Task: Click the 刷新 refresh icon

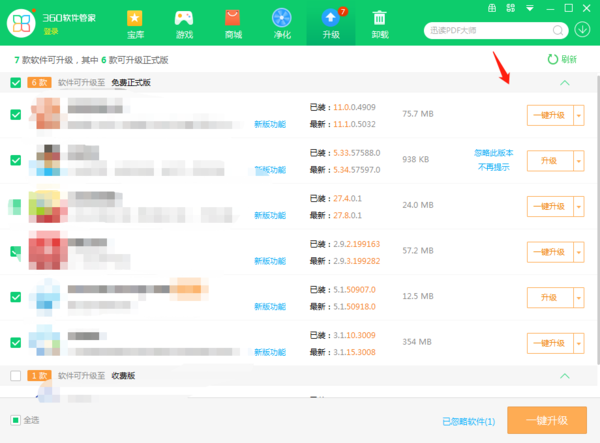Action: (552, 59)
